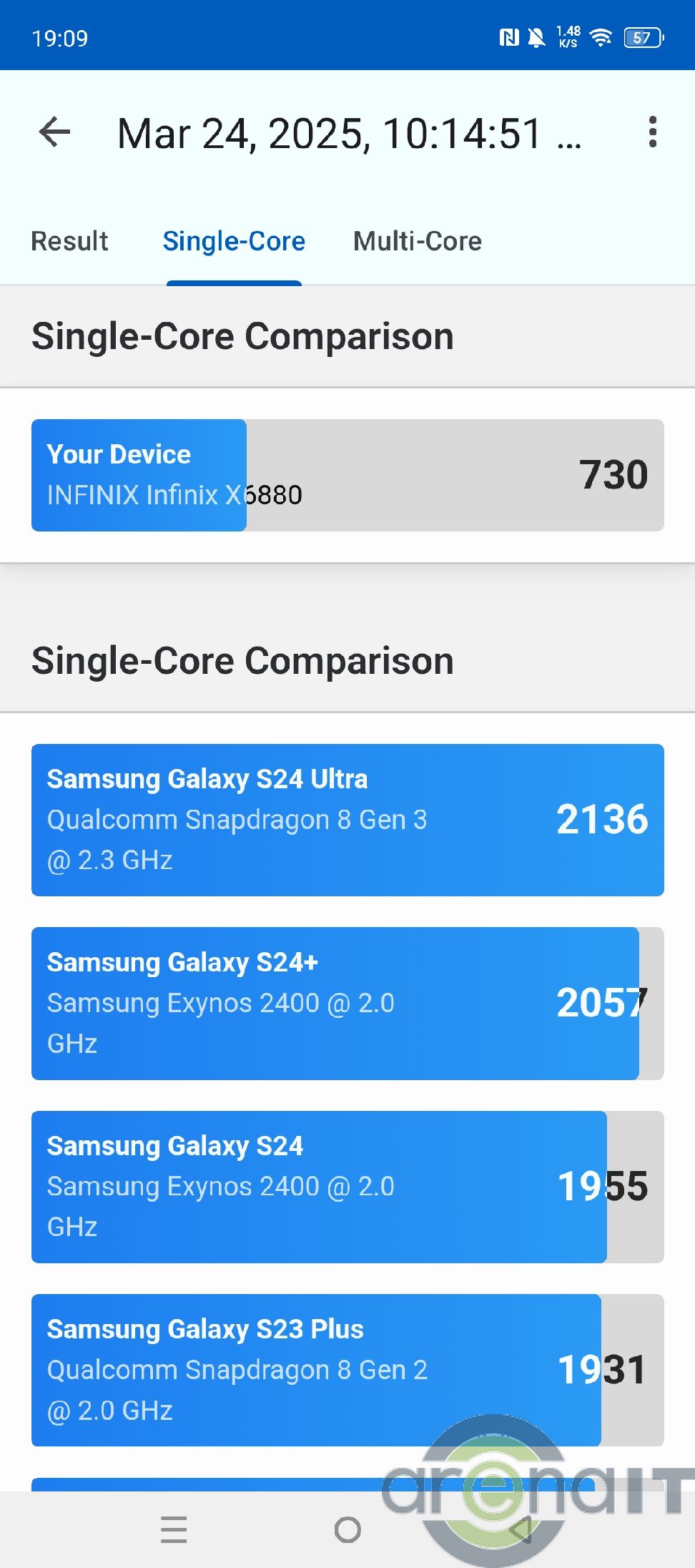This screenshot has width=695, height=1568.
Task: Select the Samsung Galaxy S24 Ultra entry
Action: click(347, 820)
